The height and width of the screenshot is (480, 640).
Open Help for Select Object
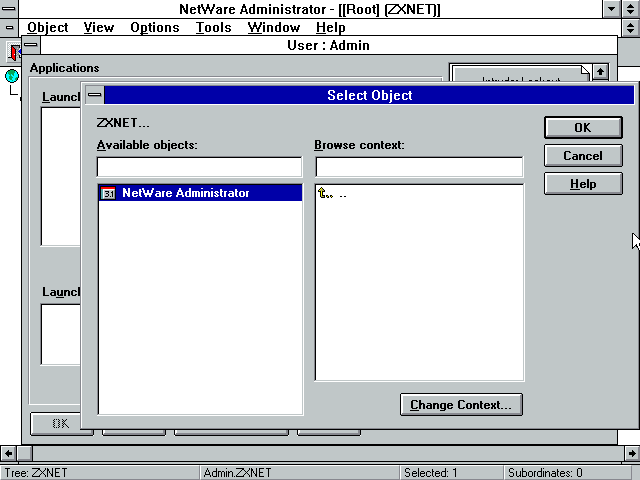pos(583,184)
